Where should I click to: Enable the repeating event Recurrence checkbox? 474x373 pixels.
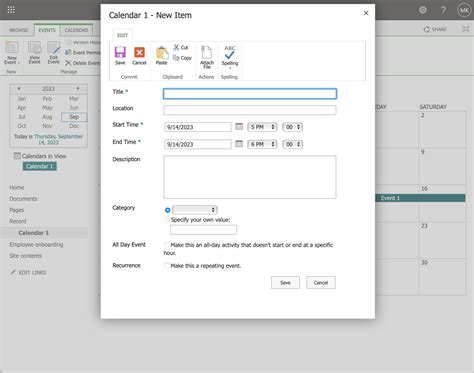(x=167, y=266)
